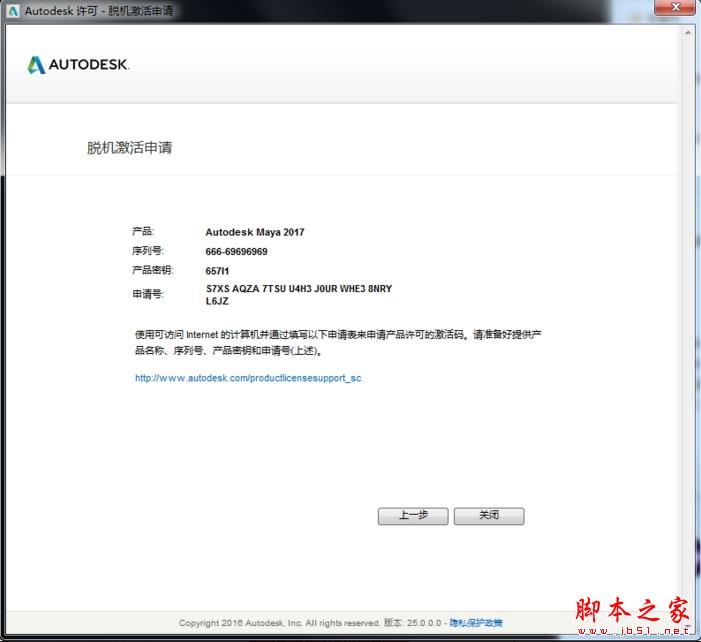This screenshot has height=642, width=701.
Task: Click the 上一步 back button
Action: (x=413, y=516)
